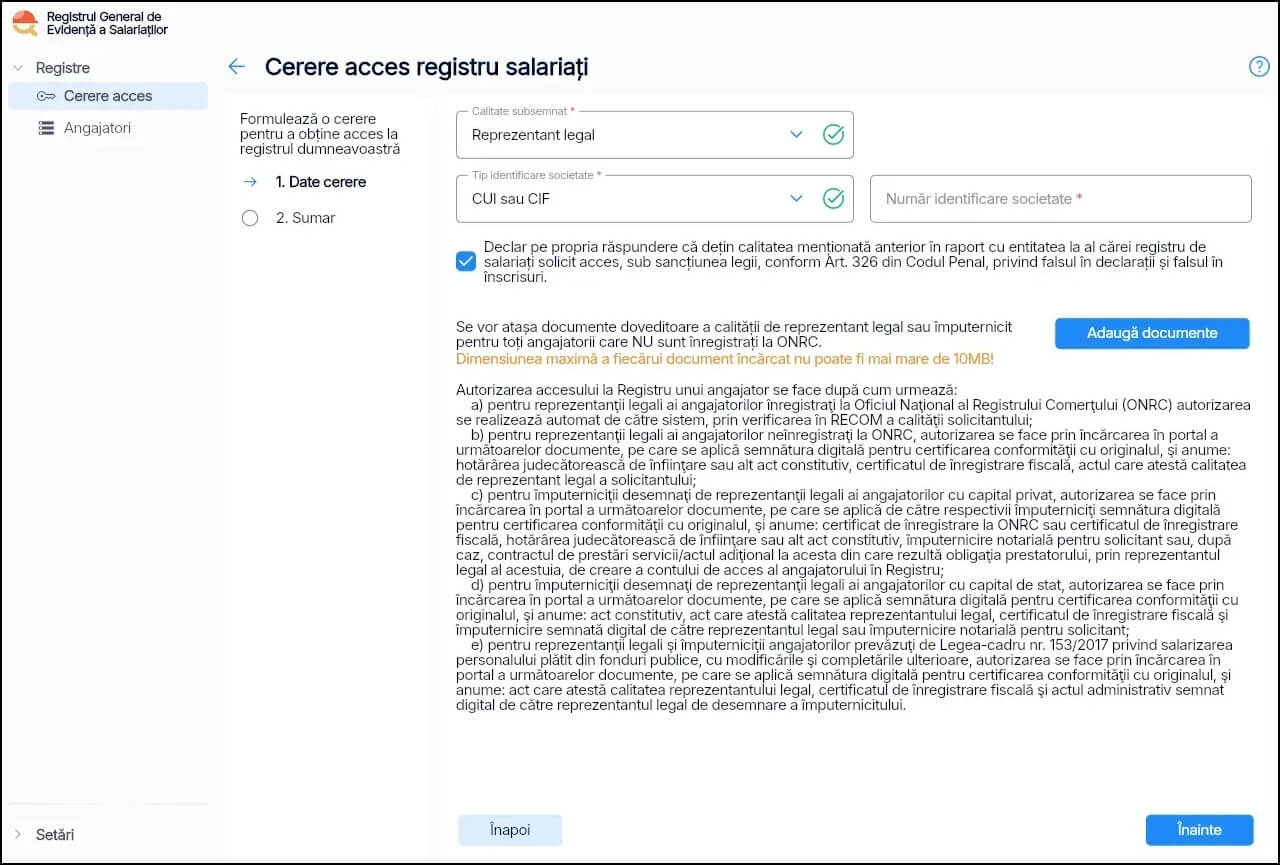Uncheck the declaration on own responsibility checkbox

(465, 262)
